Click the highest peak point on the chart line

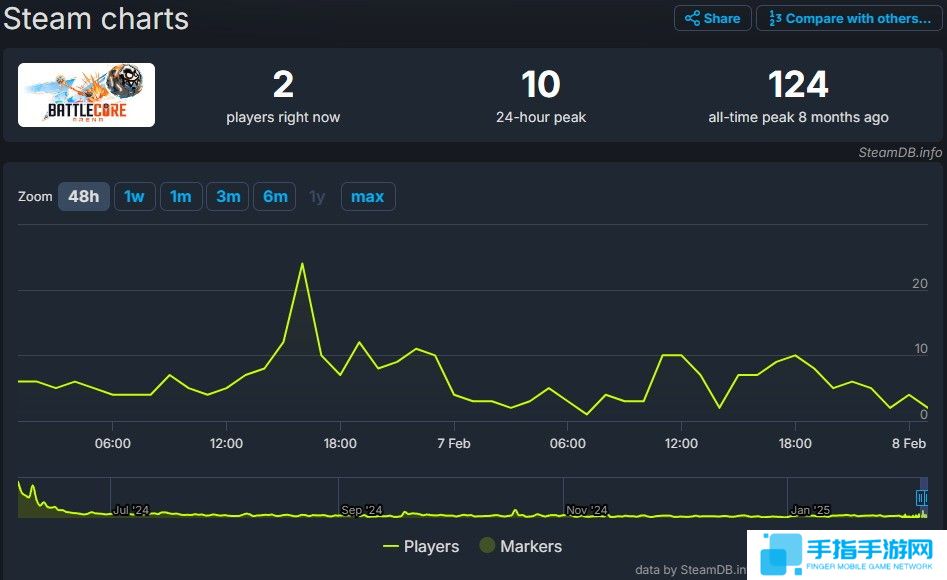click(x=301, y=264)
